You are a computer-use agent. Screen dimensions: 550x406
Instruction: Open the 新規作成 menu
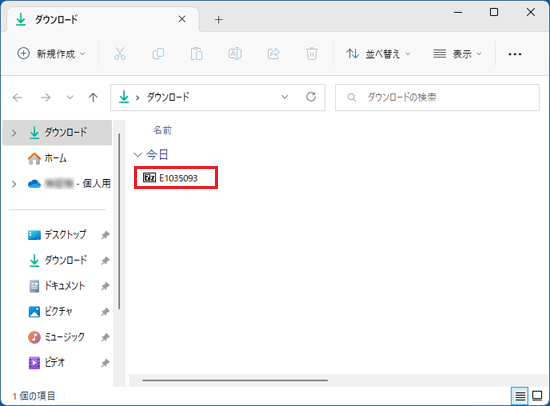point(51,54)
